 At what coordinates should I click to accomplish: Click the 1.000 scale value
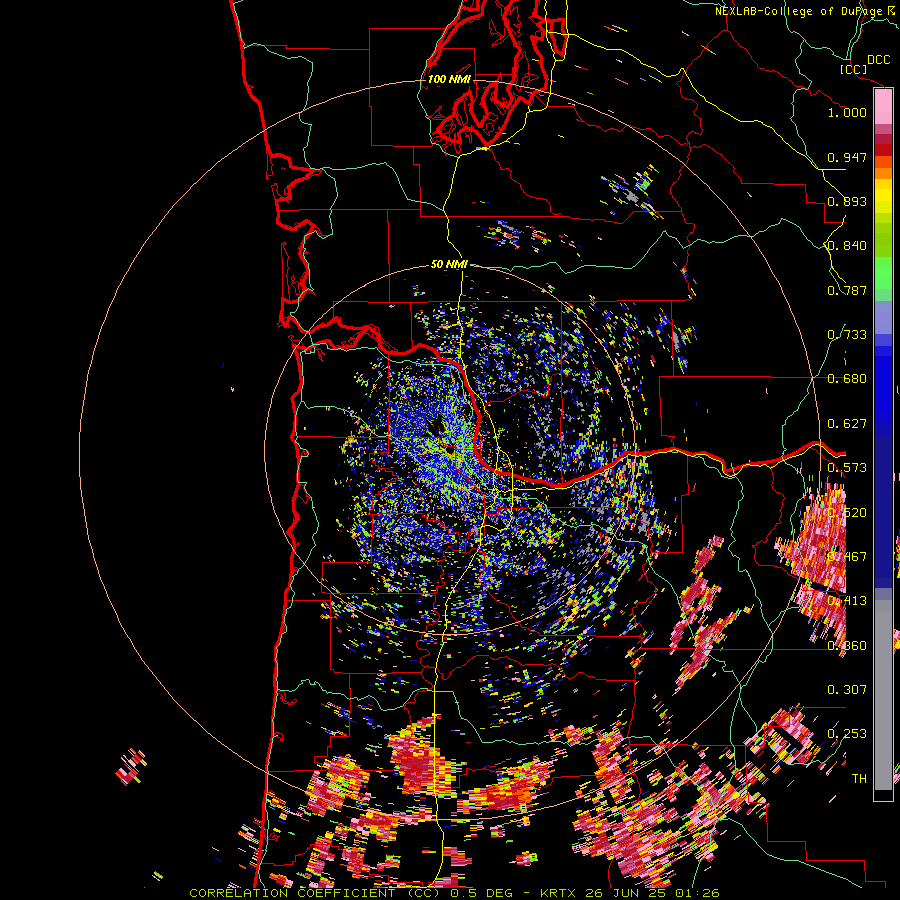tap(847, 112)
